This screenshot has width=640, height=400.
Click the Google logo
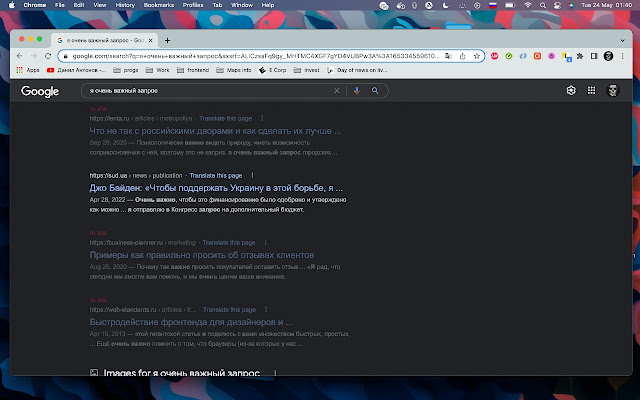click(40, 91)
